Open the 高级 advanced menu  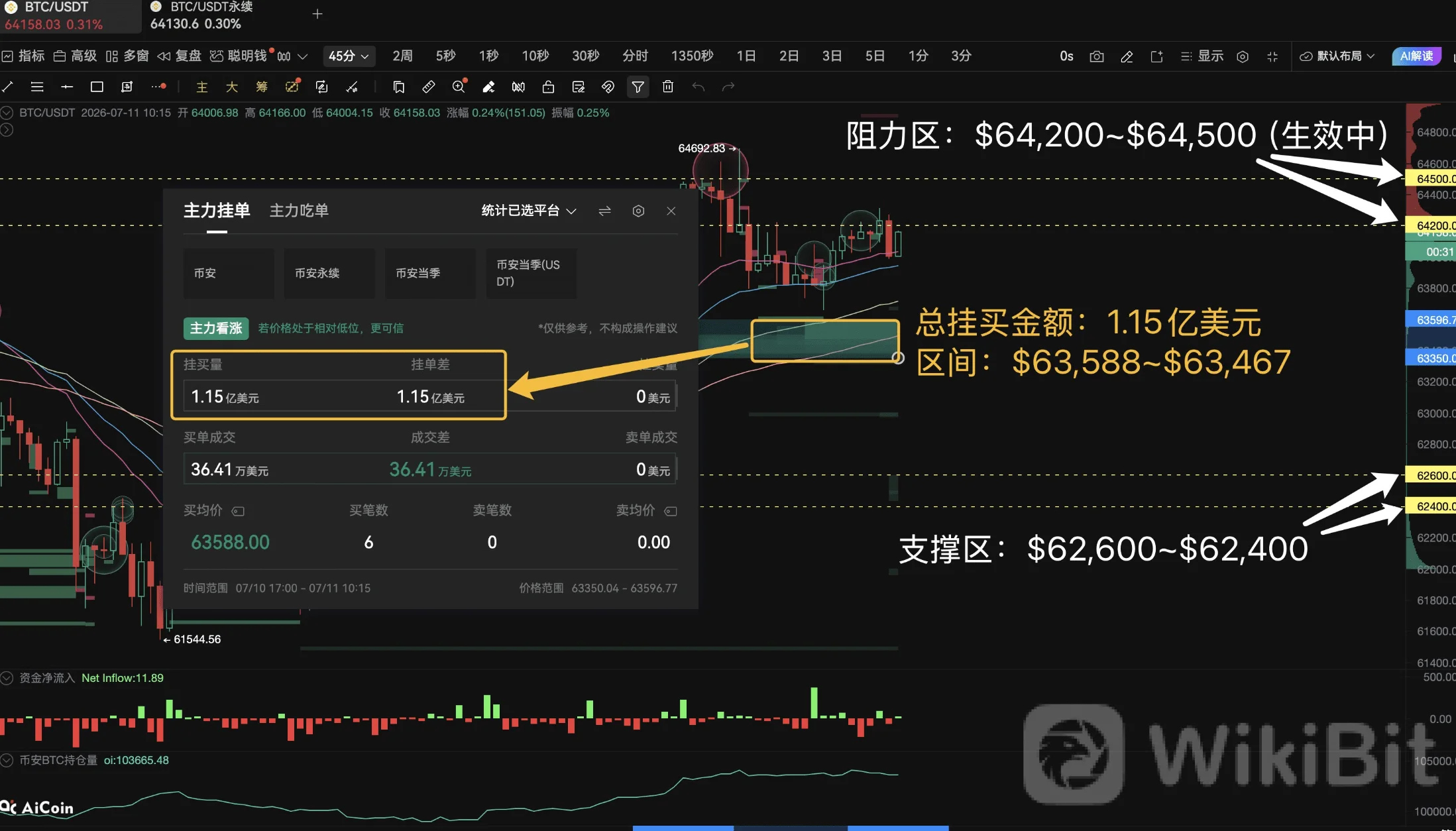(x=75, y=56)
